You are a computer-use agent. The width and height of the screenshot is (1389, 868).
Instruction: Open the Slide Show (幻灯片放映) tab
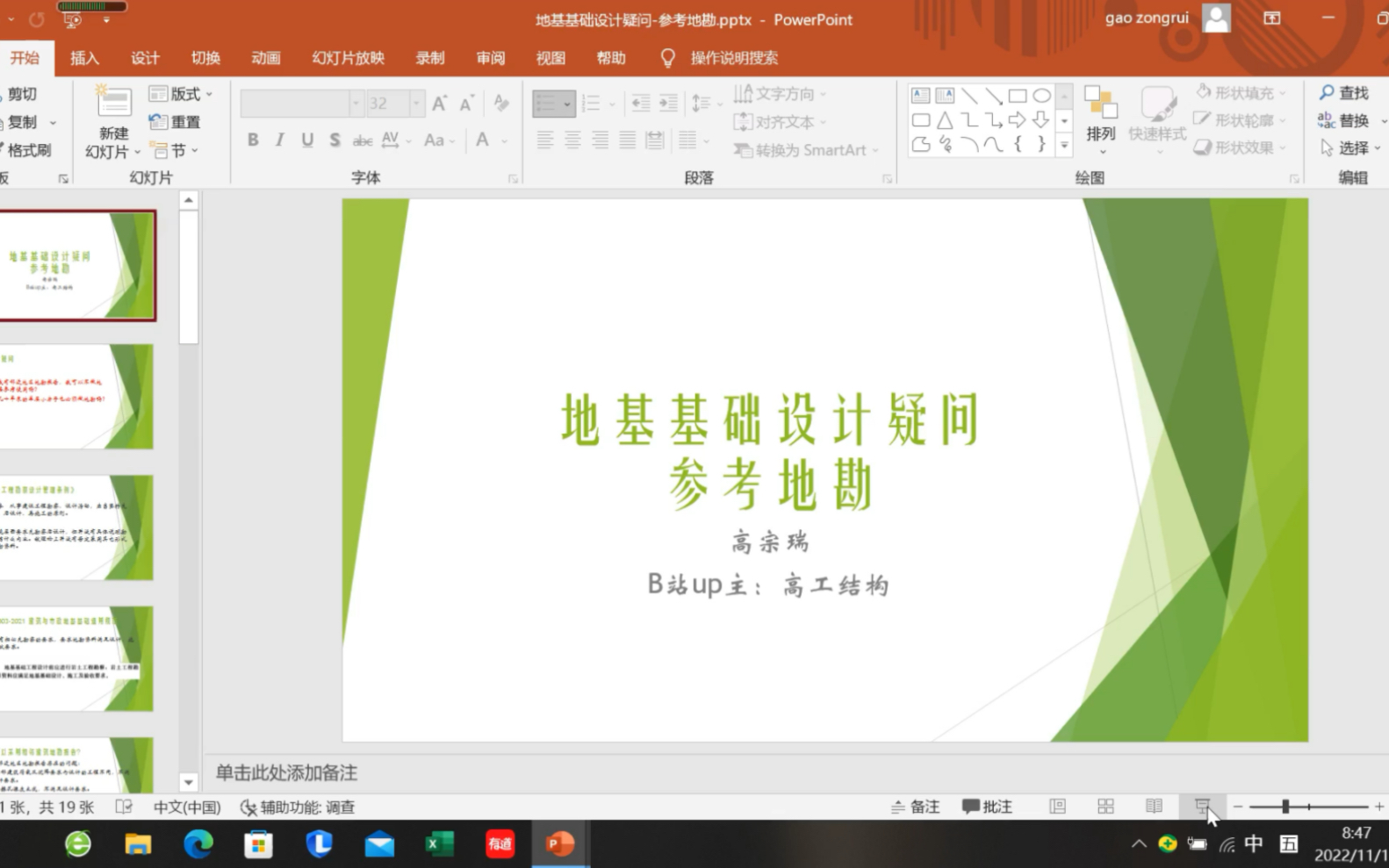click(x=348, y=58)
